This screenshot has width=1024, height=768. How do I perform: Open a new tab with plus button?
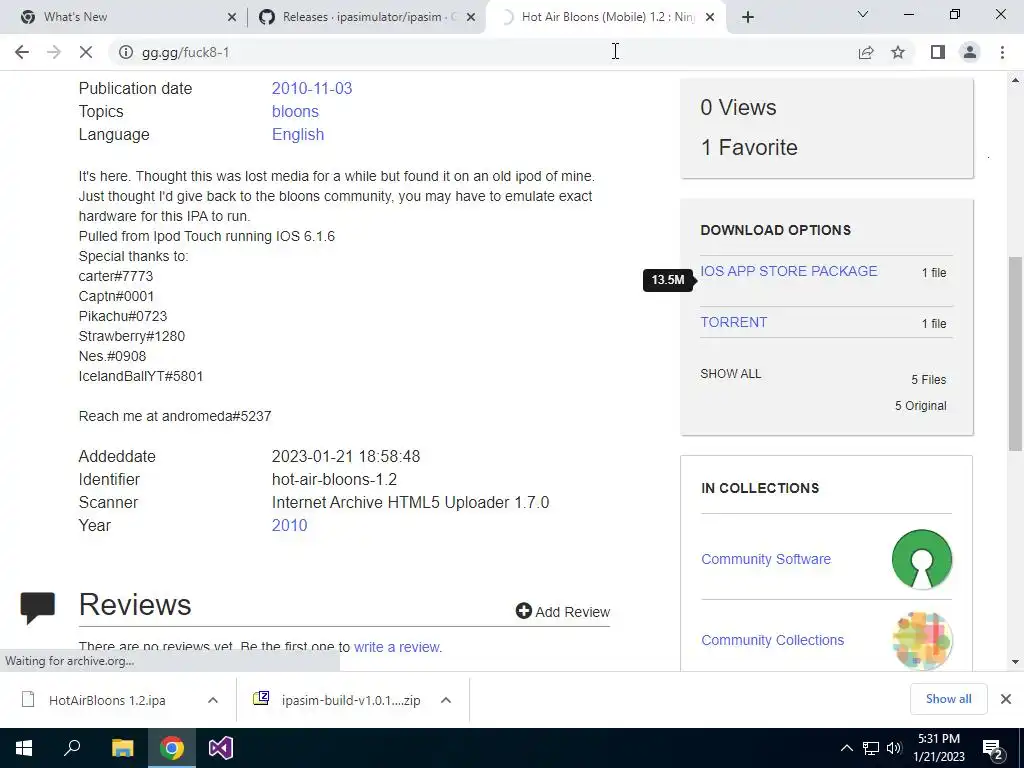[748, 17]
